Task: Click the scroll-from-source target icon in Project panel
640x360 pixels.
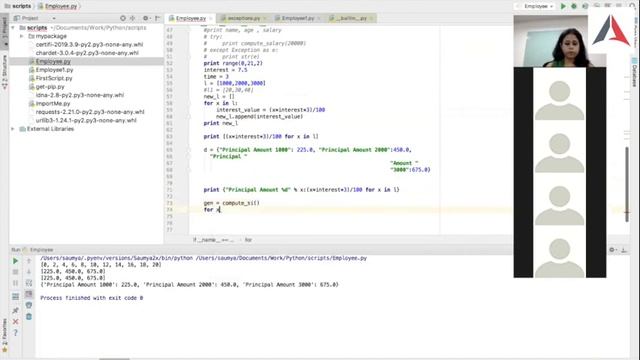Action: 123,18
